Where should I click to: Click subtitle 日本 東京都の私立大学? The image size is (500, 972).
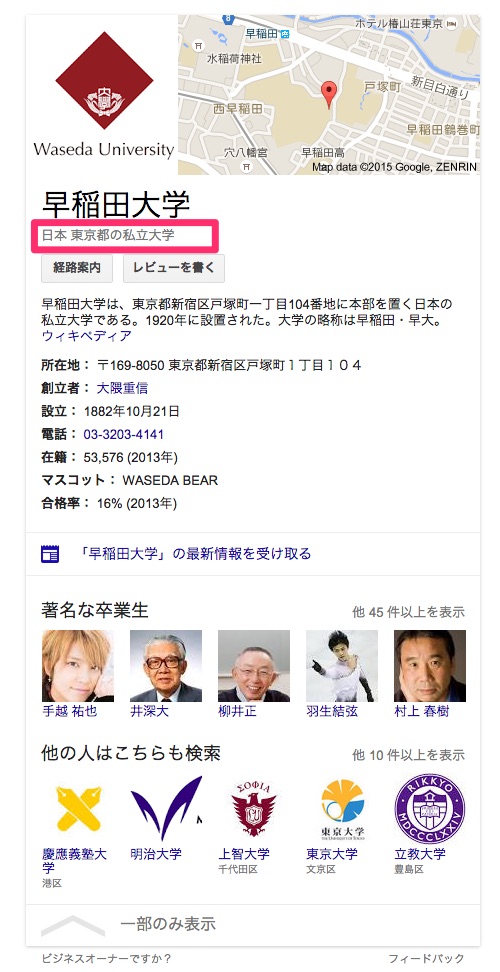107,236
